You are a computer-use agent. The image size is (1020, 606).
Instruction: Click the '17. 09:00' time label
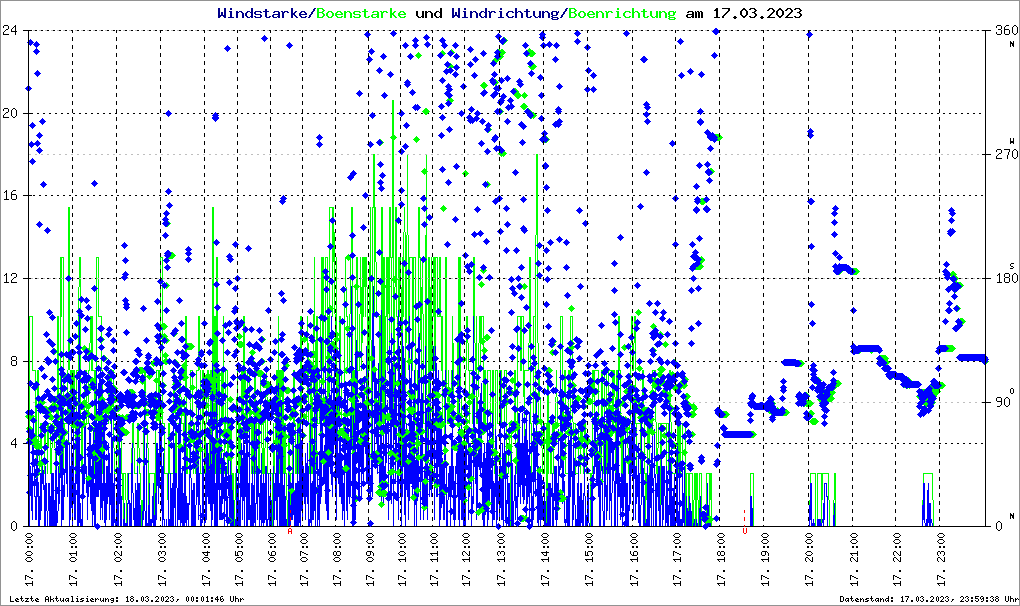coord(369,559)
